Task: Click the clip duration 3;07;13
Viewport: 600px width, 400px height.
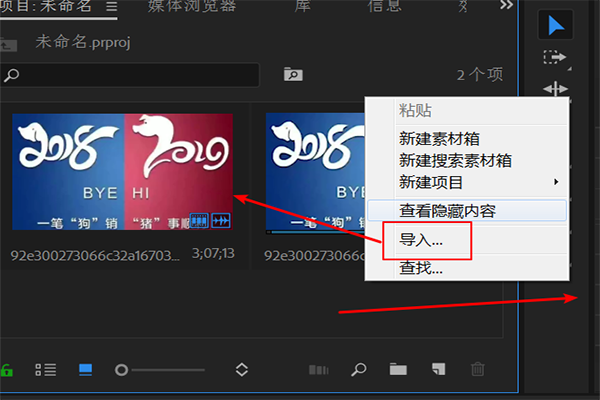Action: point(213,253)
